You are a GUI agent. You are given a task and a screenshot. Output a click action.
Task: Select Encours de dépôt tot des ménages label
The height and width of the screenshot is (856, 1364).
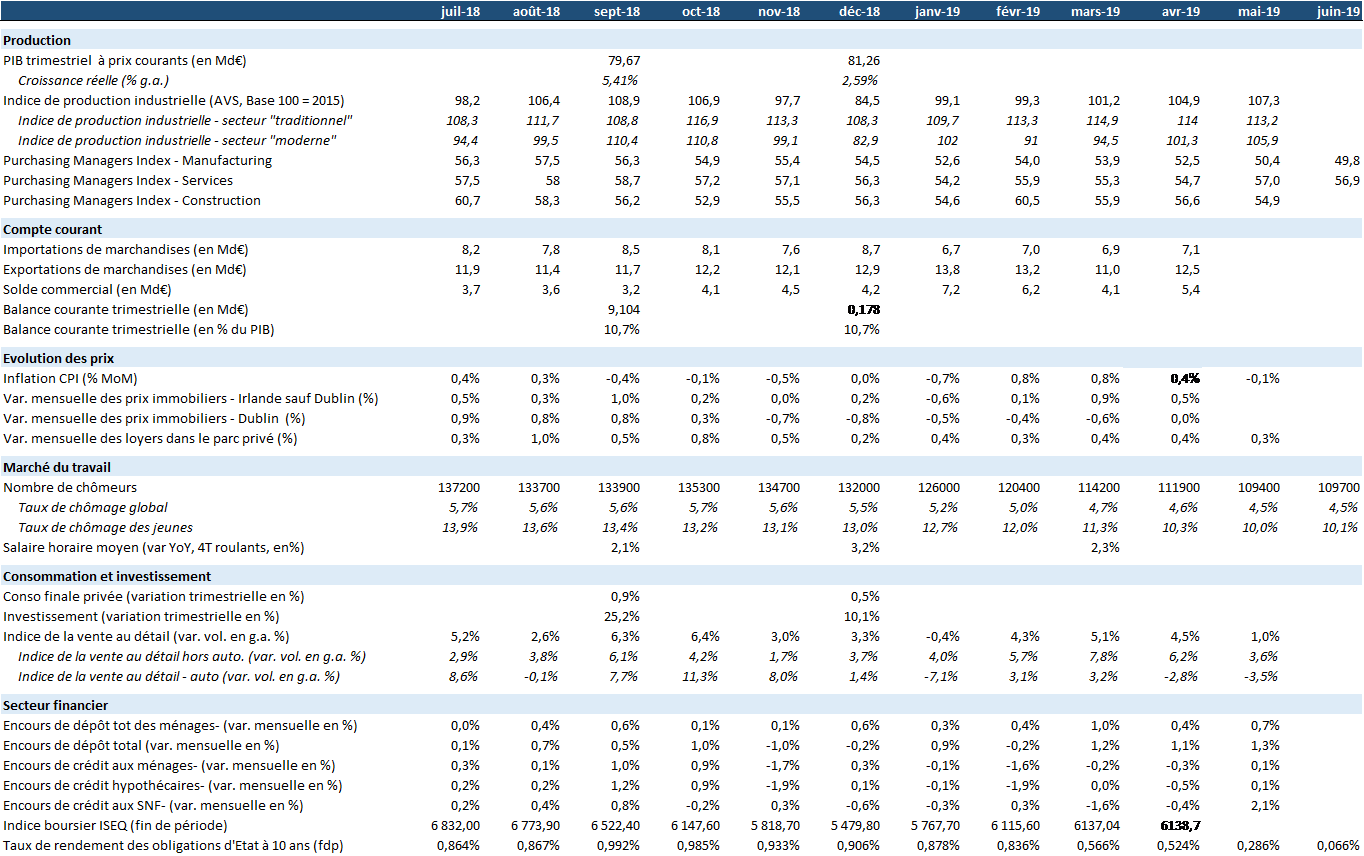[180, 725]
